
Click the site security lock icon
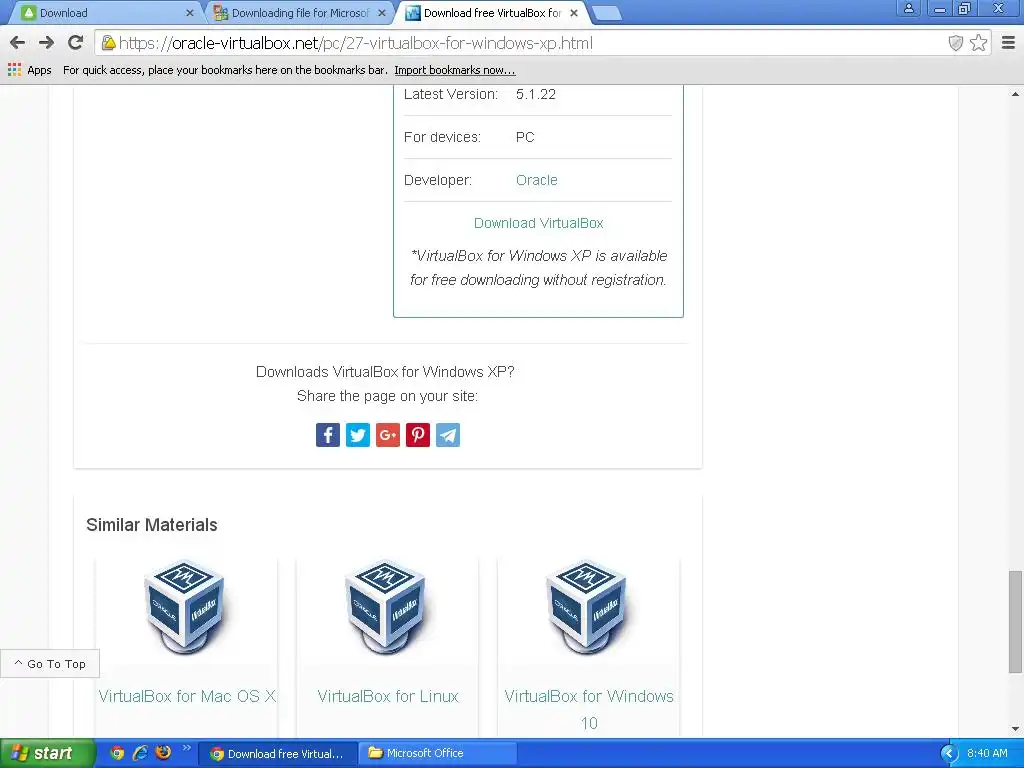point(108,43)
